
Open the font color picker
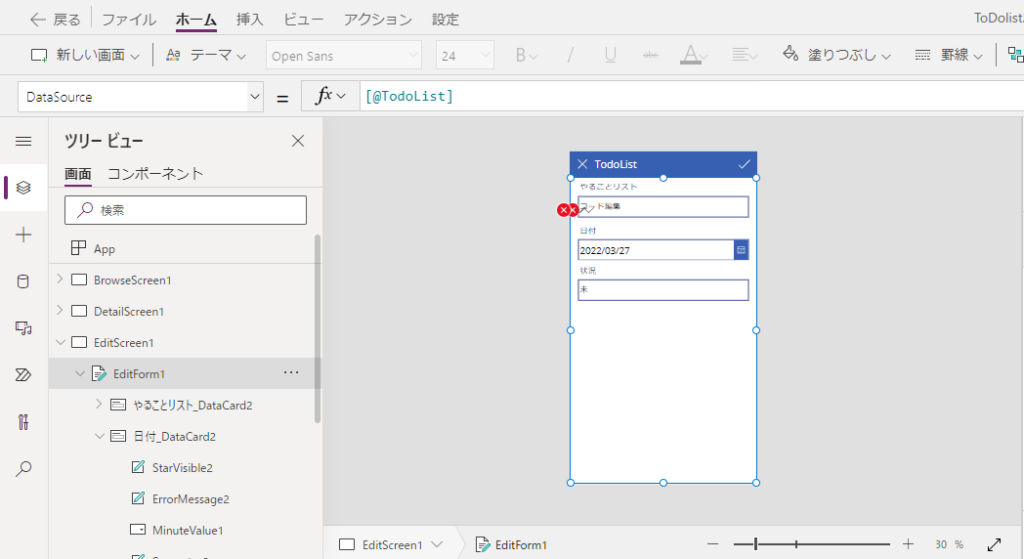coord(694,56)
